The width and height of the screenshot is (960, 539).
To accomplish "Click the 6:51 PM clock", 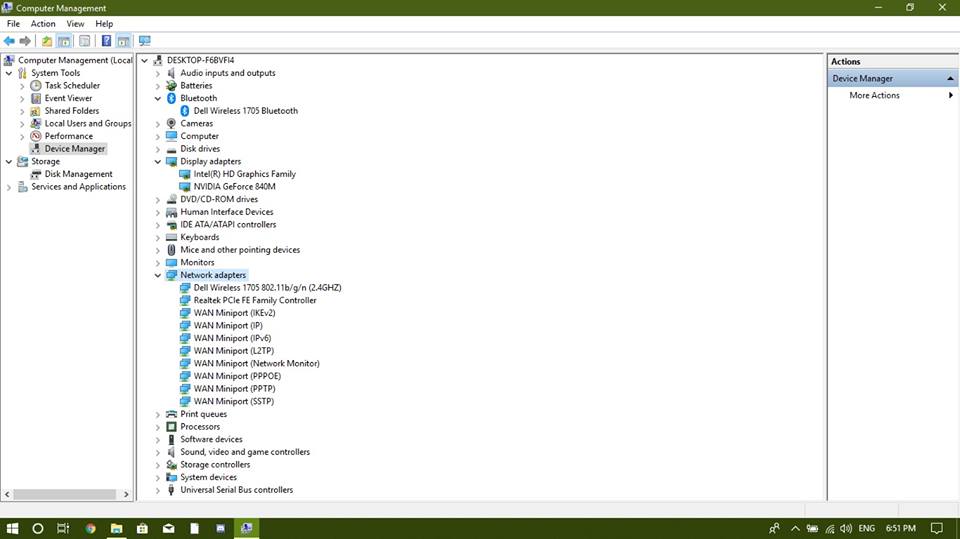I will click(901, 528).
